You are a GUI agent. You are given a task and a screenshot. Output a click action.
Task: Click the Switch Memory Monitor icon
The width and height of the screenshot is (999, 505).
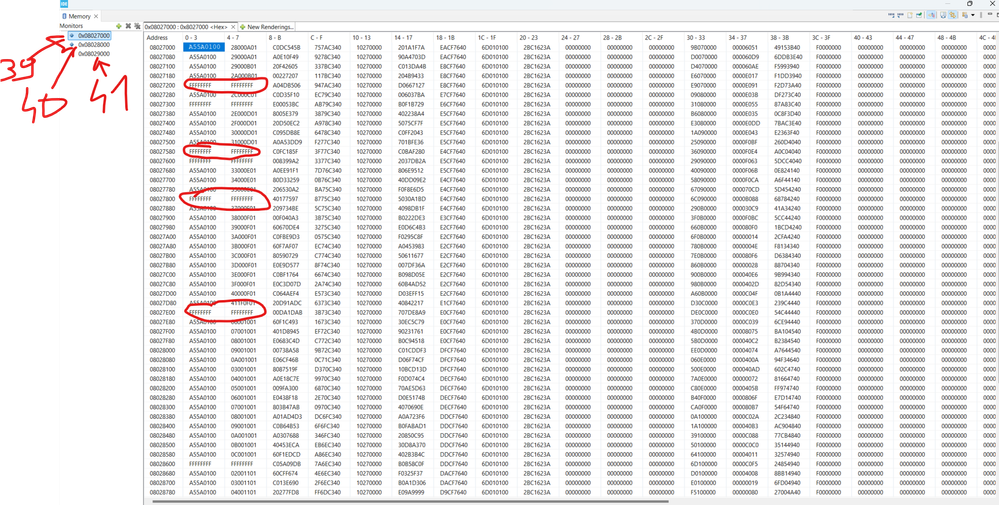pos(965,15)
